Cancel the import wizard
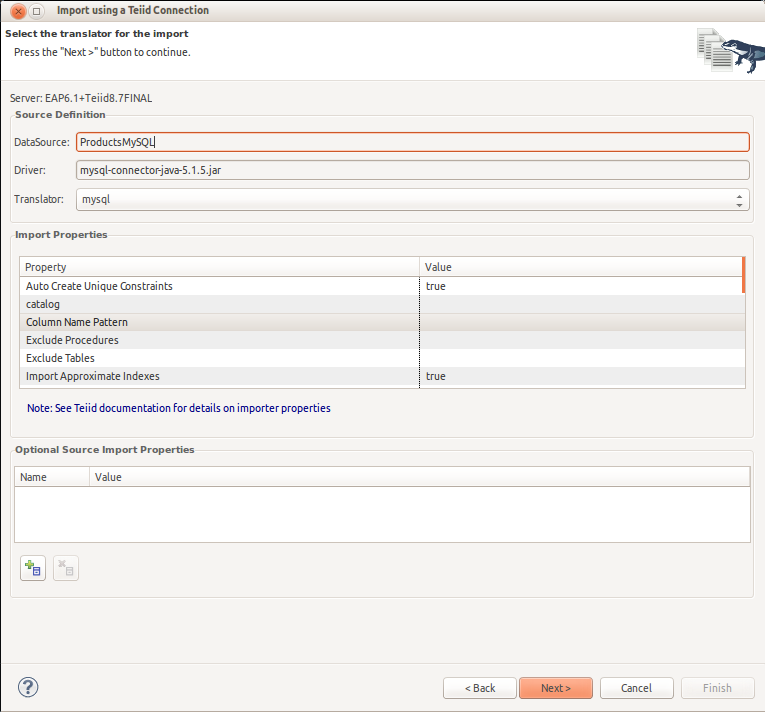This screenshot has width=765, height=712. 636,688
